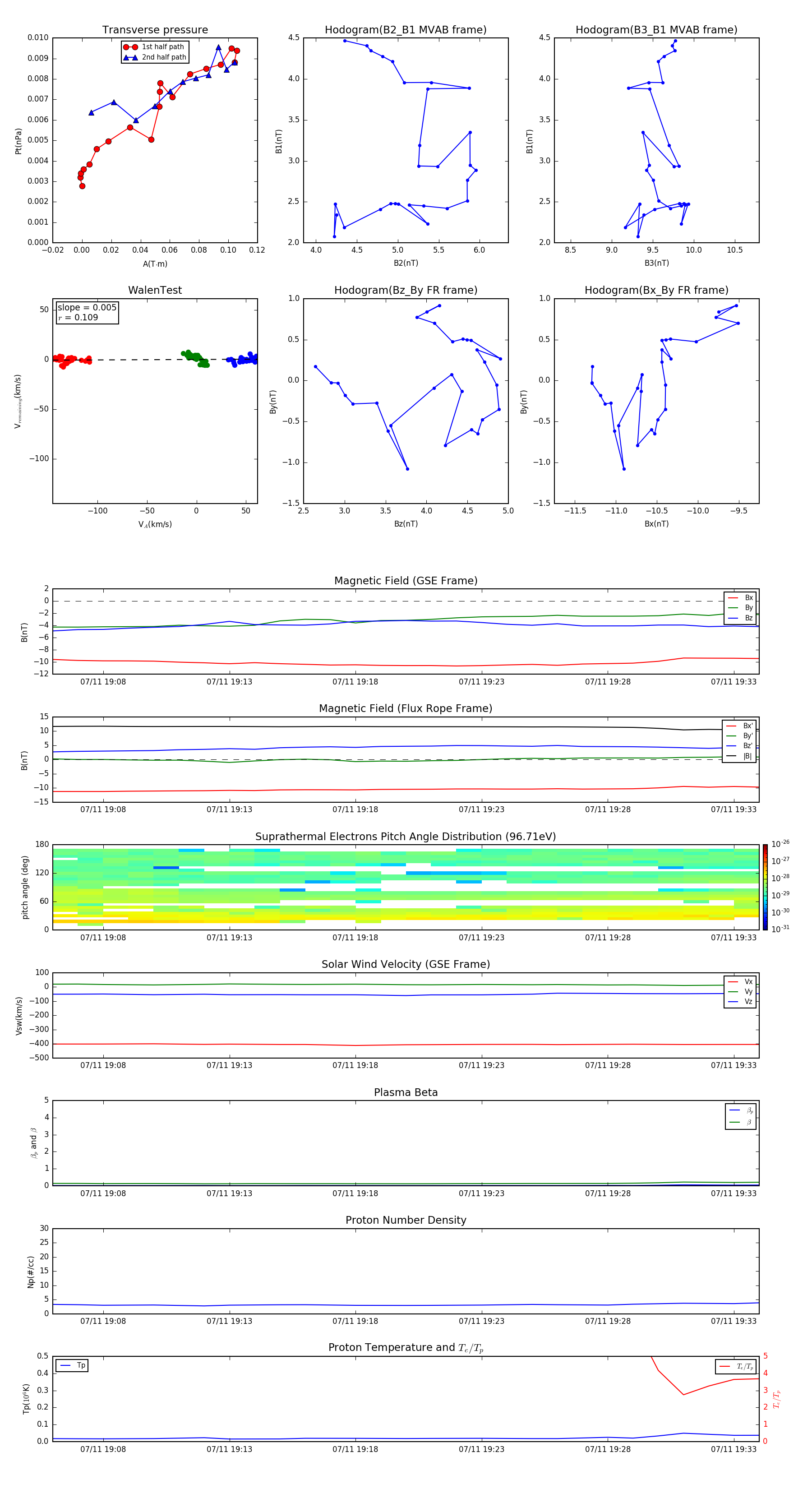Screen dimensions: 812x1489
Task: Click the By' legend entry in Flux Rope panel
Action: click(x=740, y=736)
